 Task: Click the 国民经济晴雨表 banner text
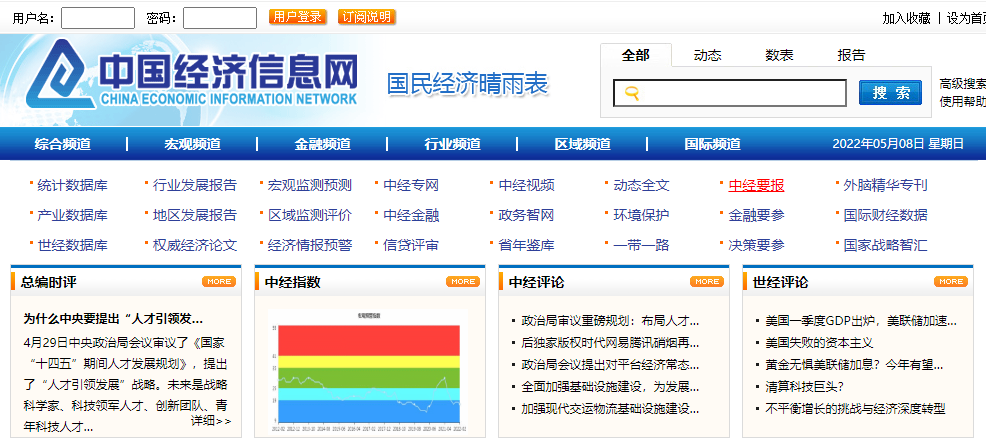pos(467,84)
